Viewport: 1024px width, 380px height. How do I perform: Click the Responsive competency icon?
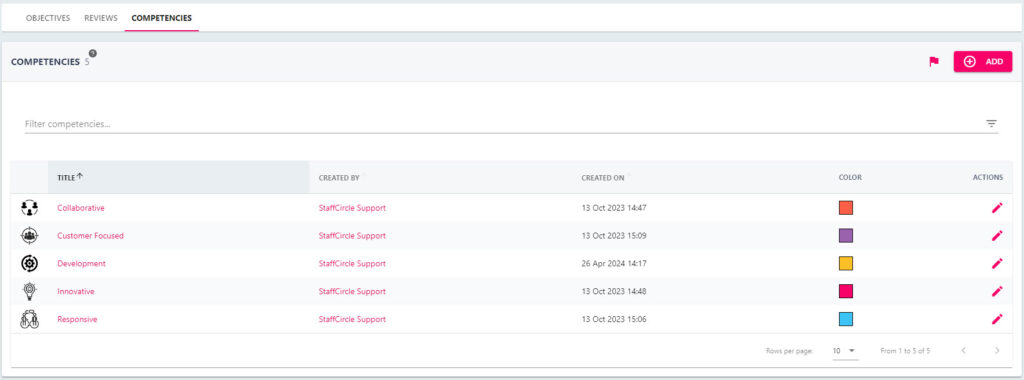coord(29,319)
